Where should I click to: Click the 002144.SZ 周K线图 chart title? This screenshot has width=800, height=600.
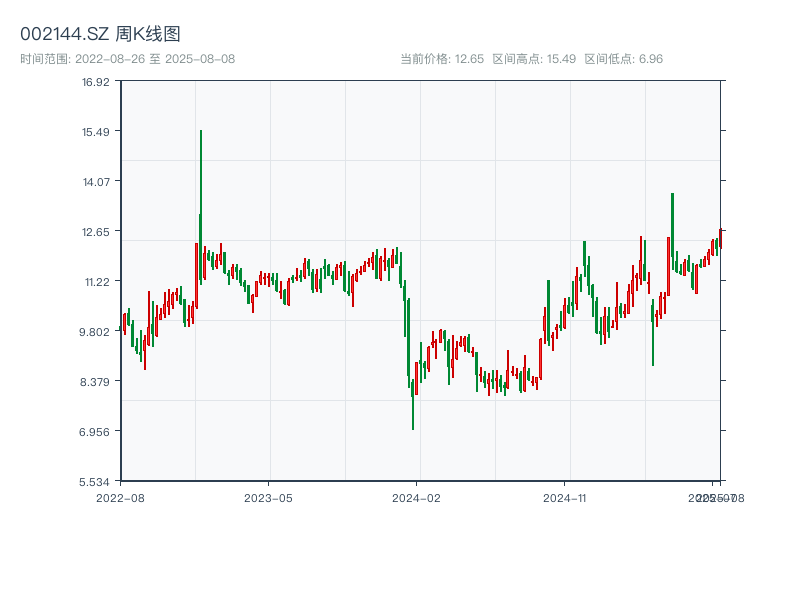pos(100,34)
